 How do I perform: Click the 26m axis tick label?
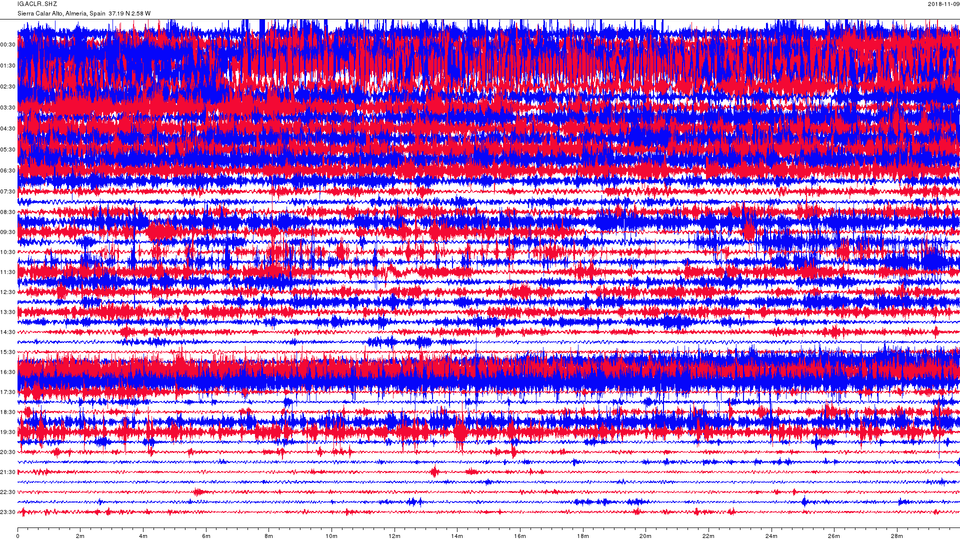point(833,536)
